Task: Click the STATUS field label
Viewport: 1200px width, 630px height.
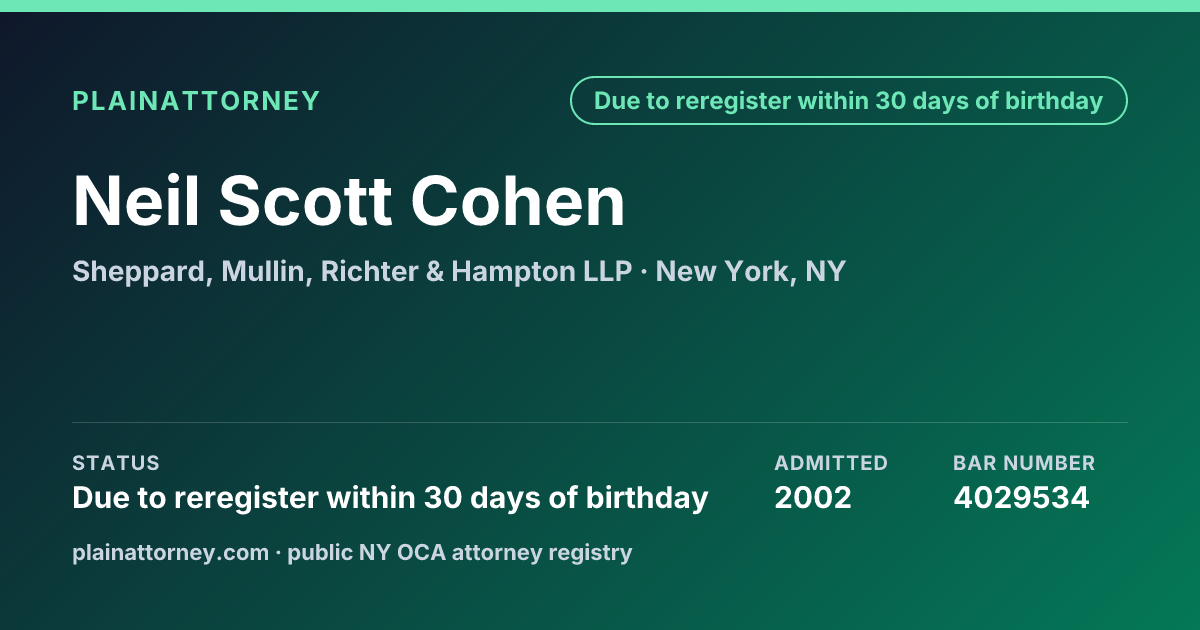Action: tap(116, 463)
